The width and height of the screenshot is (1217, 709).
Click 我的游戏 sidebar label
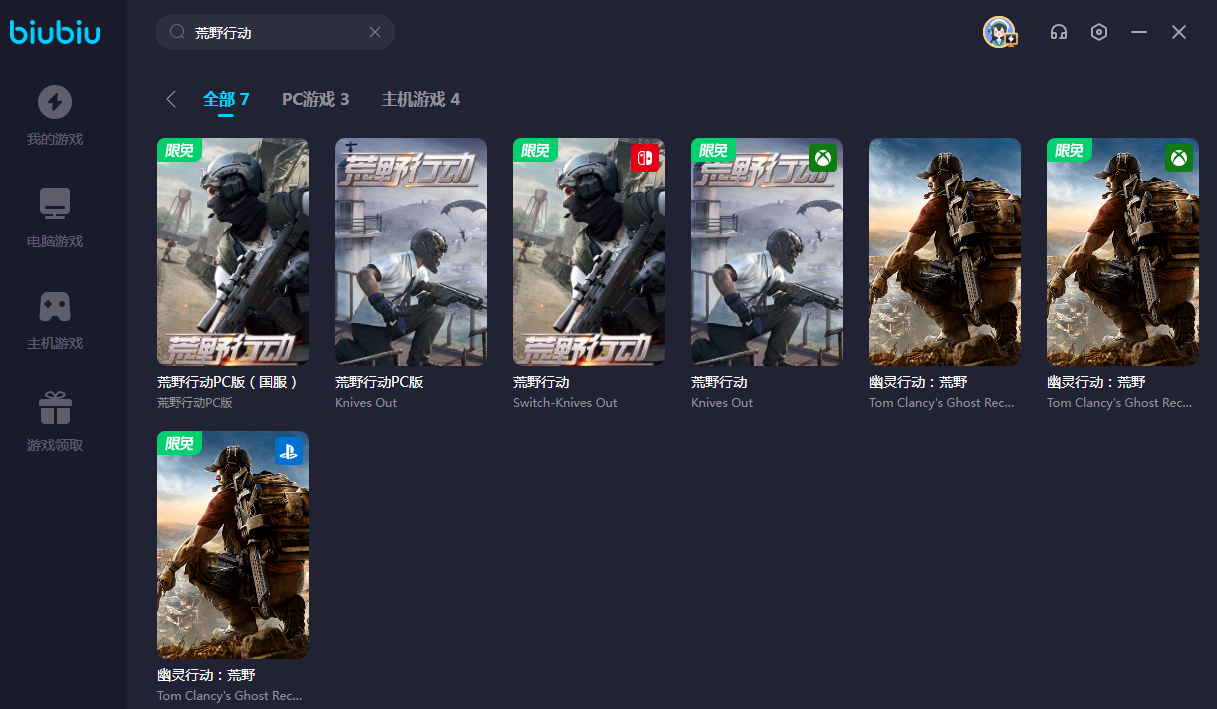pyautogui.click(x=55, y=139)
